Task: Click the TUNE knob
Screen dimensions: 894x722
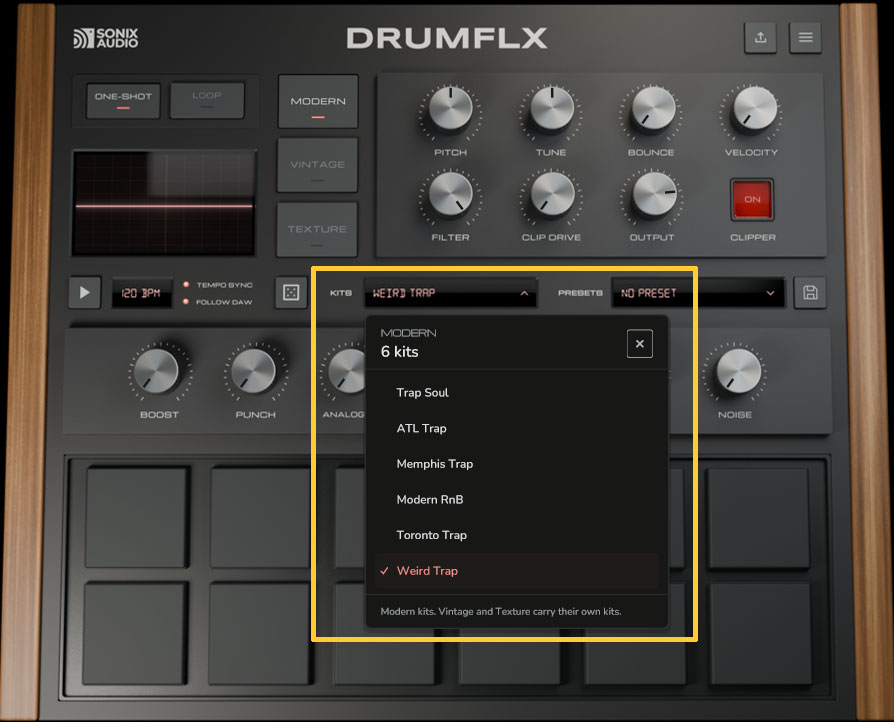Action: (551, 109)
